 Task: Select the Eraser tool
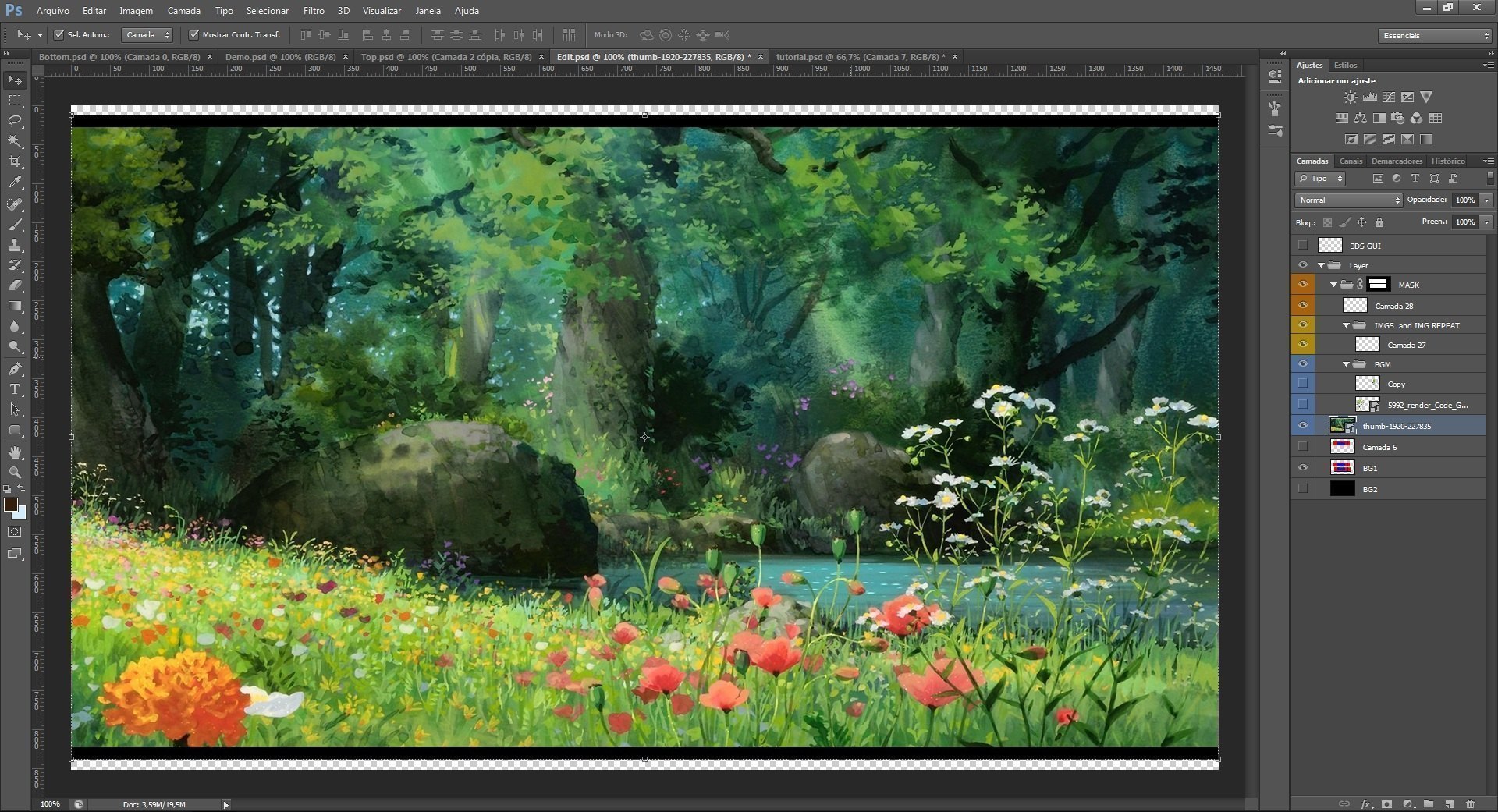point(15,285)
